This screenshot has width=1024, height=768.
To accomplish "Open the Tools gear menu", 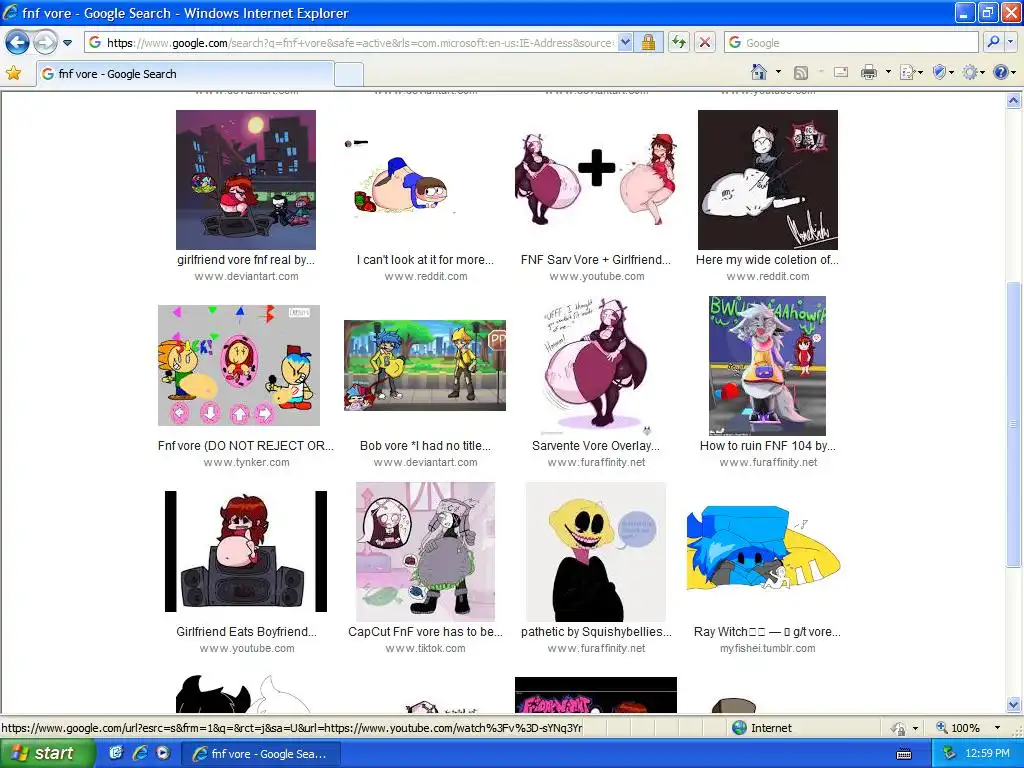I will pos(973,72).
